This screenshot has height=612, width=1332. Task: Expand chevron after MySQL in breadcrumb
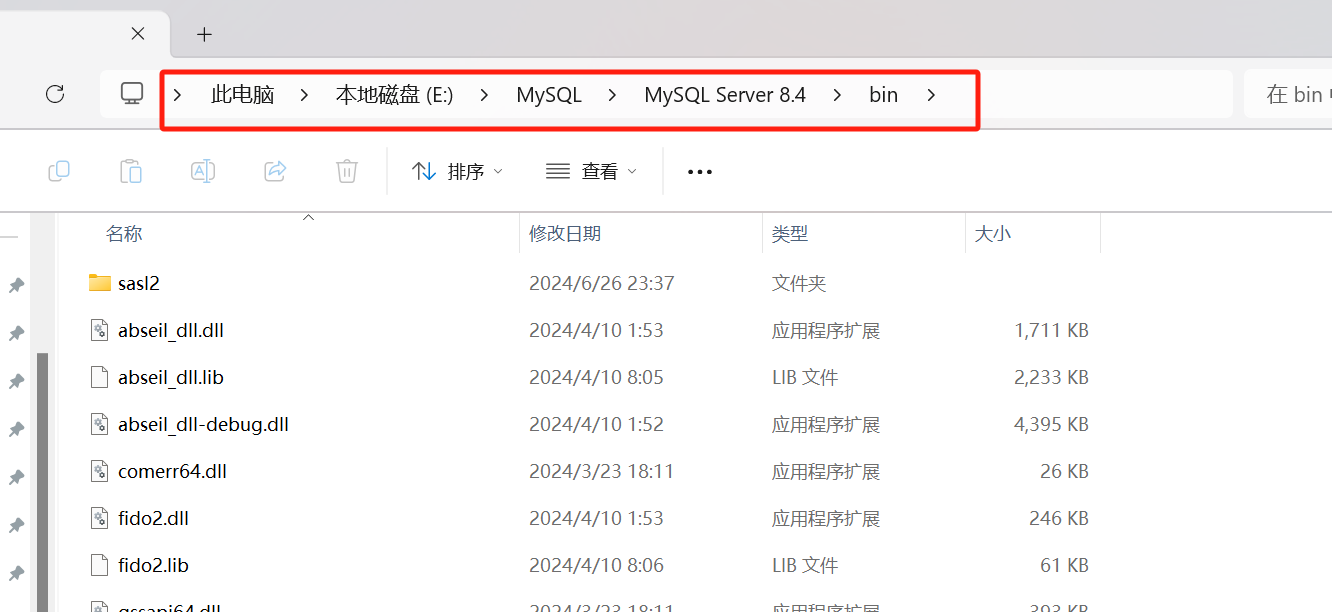[x=613, y=95]
